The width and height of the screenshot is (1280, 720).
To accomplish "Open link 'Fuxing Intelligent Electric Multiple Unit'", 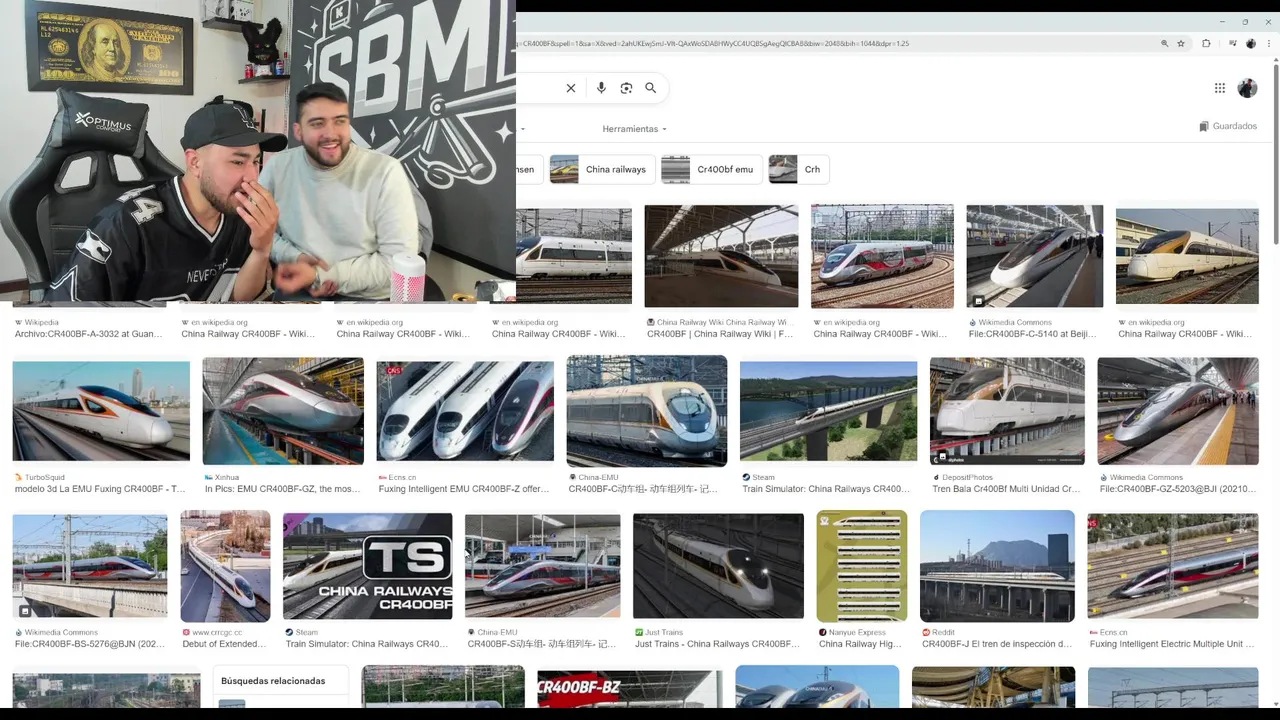I will pyautogui.click(x=1172, y=644).
